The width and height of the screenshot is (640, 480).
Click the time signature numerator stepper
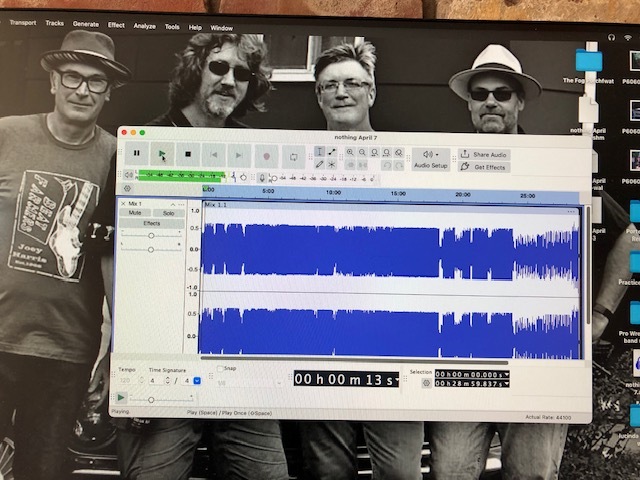[x=167, y=380]
